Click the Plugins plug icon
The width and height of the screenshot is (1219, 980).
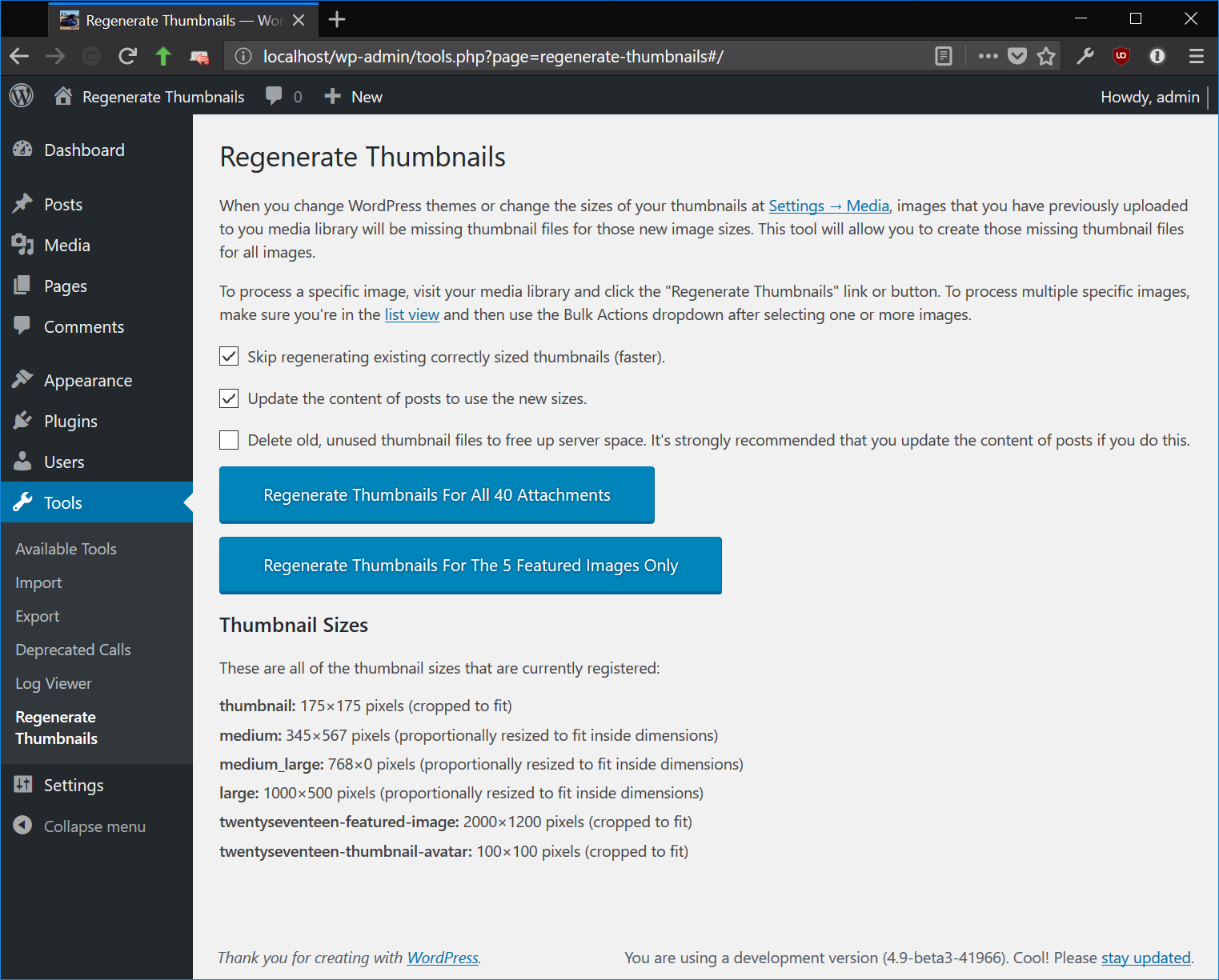coord(22,420)
